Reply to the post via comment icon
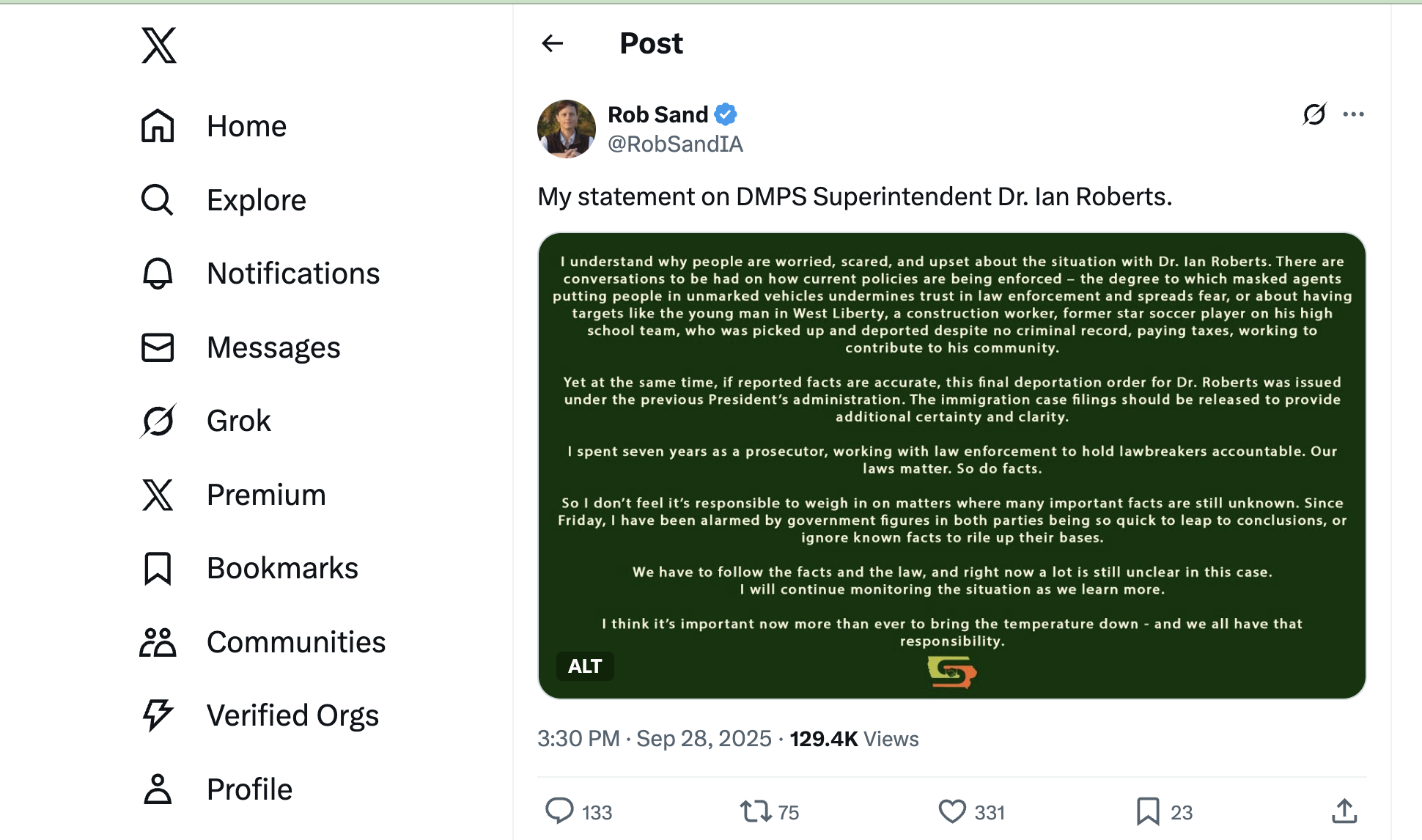The image size is (1422, 840). coord(560,811)
